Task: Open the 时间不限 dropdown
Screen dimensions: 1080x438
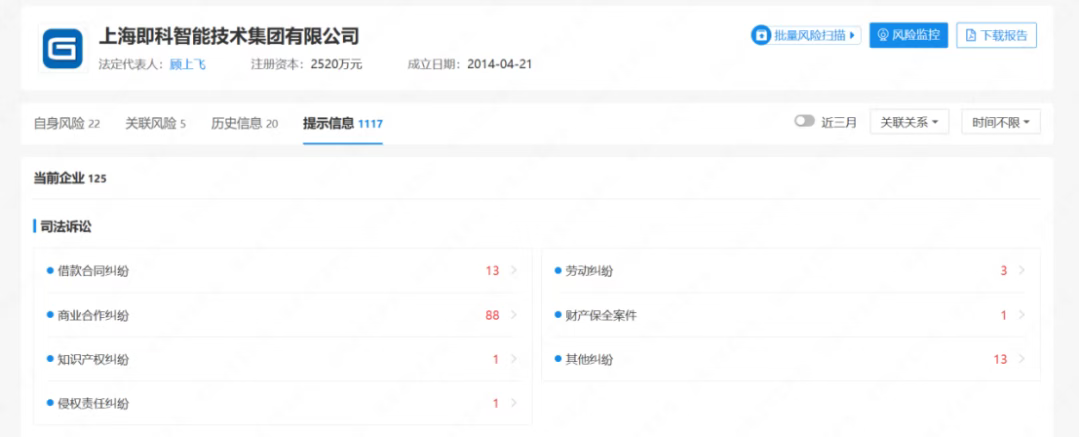Action: pyautogui.click(x=1000, y=122)
